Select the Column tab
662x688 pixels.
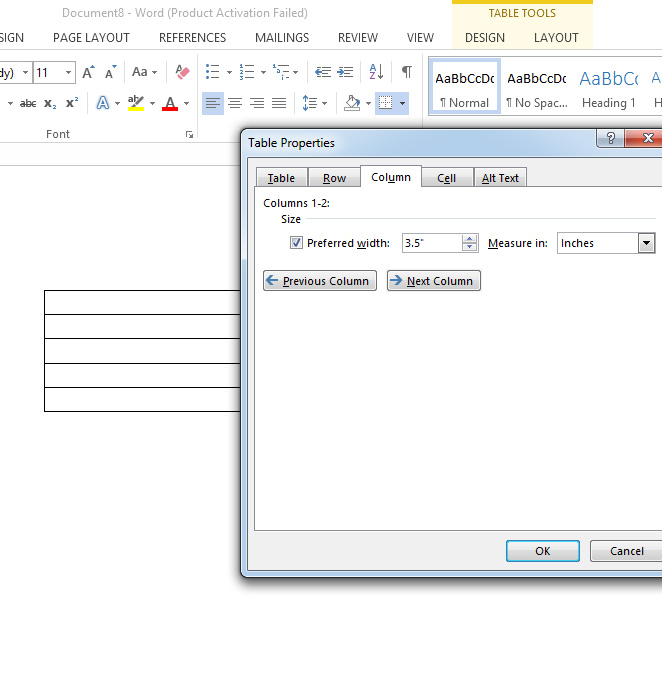coord(391,177)
